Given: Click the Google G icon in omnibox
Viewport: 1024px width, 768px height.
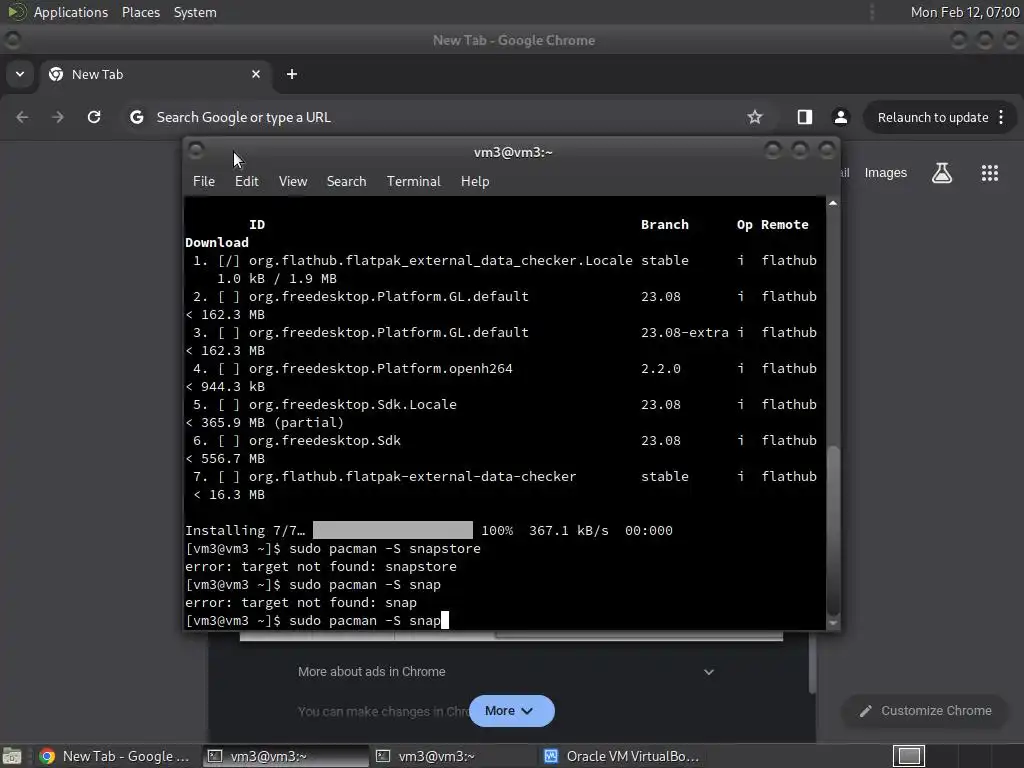Looking at the screenshot, I should (136, 118).
